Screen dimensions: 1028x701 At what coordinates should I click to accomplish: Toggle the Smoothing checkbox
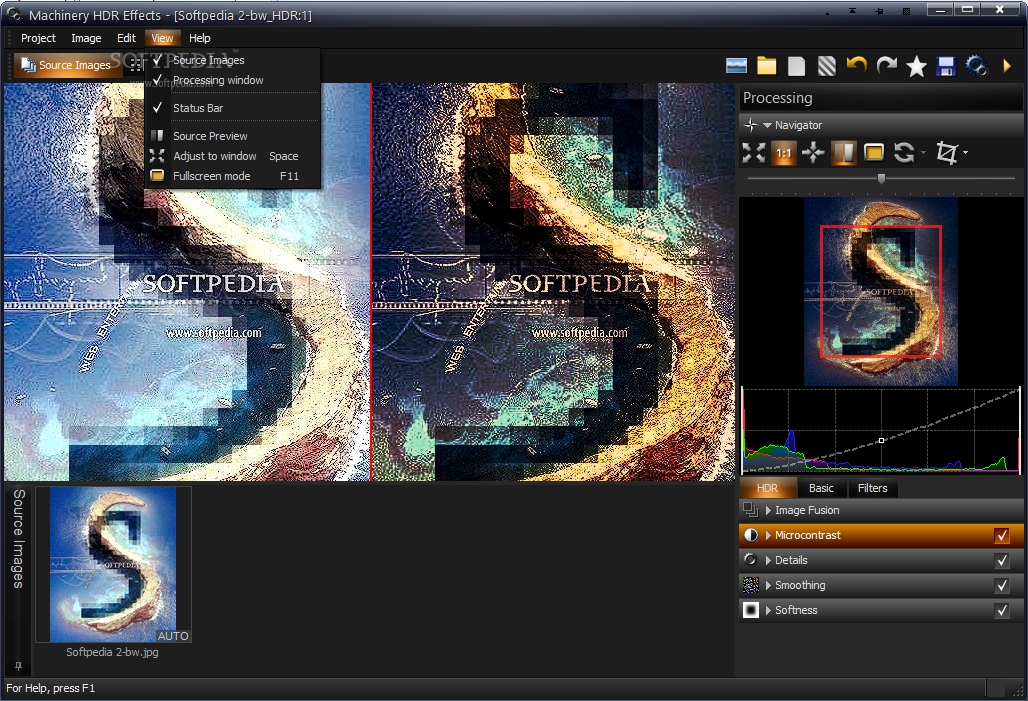point(1002,585)
